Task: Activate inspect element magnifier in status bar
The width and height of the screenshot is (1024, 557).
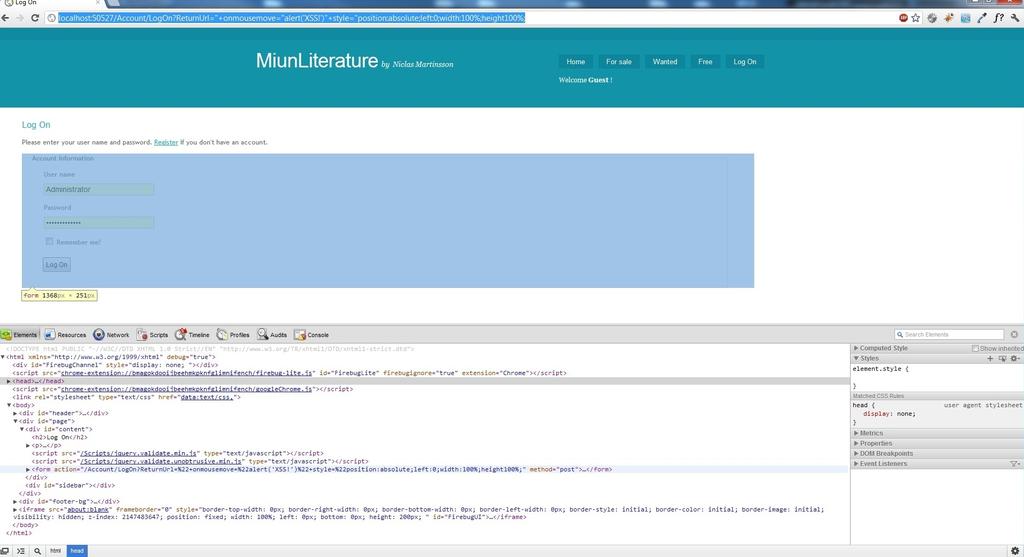Action: pyautogui.click(x=37, y=551)
